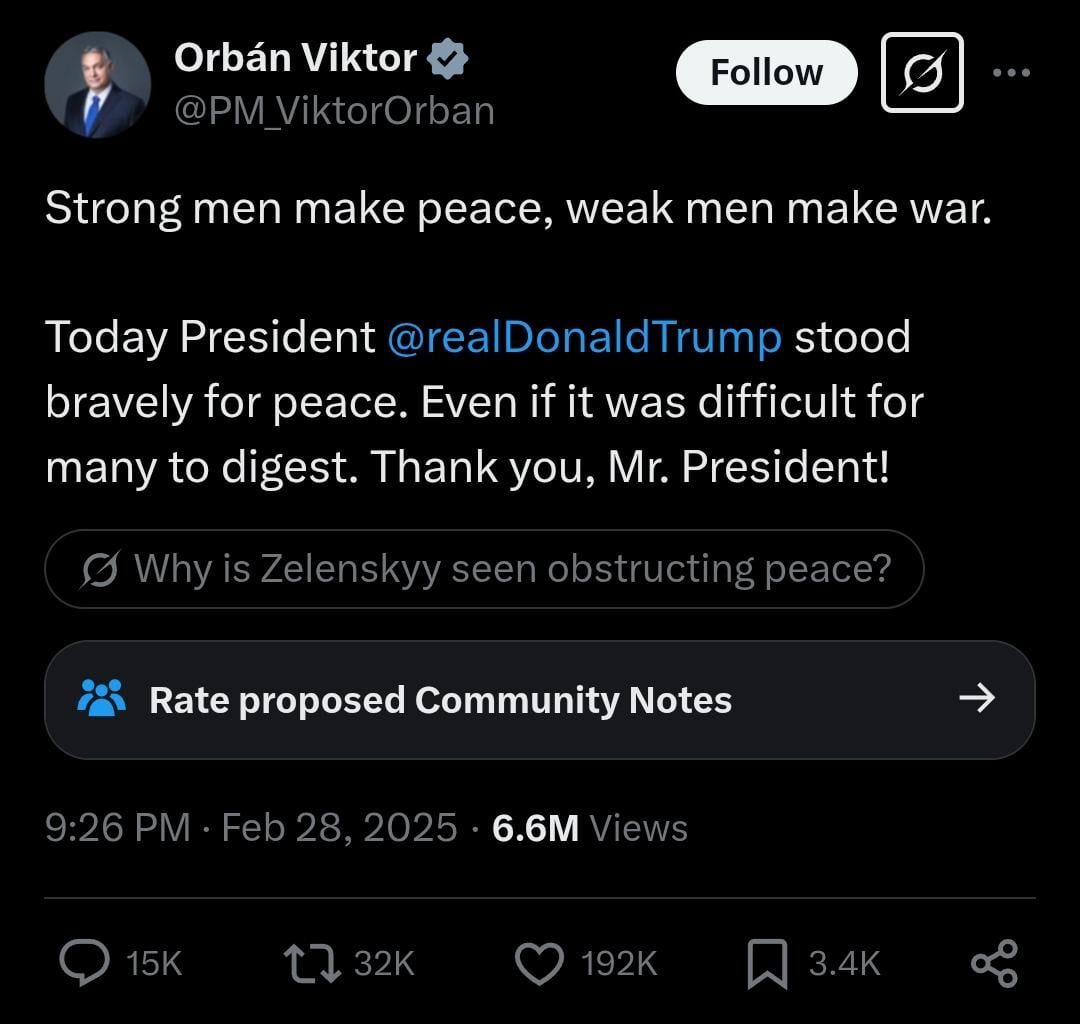Image resolution: width=1080 pixels, height=1024 pixels.
Task: Bookmark the post
Action: coord(767,963)
